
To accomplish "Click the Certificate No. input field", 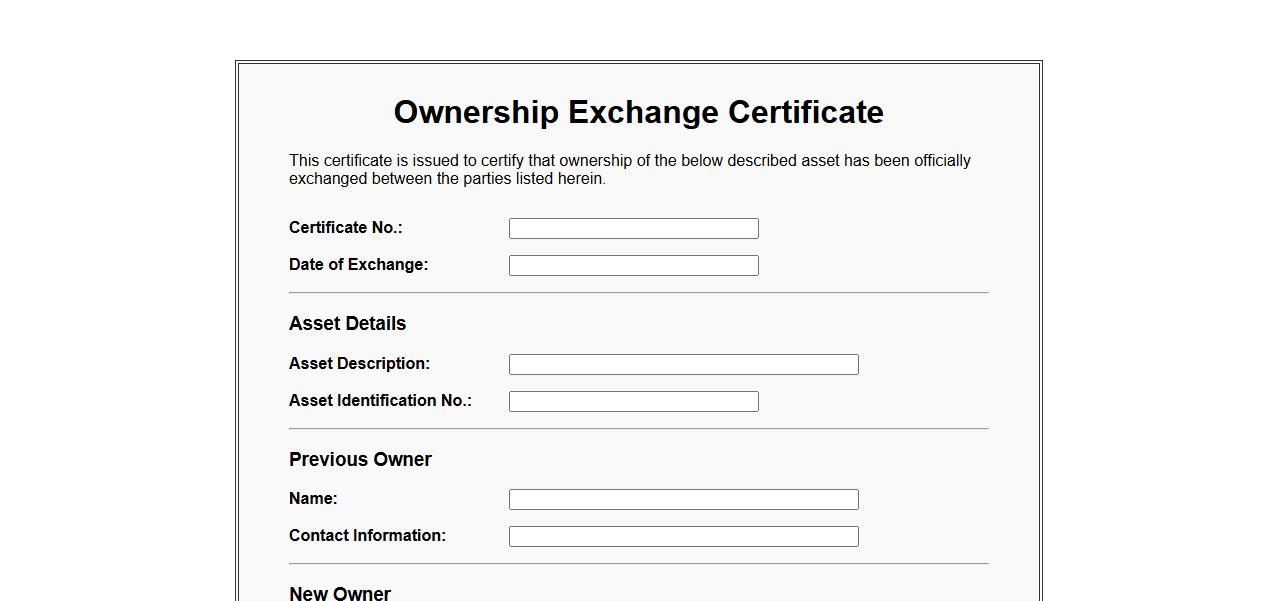I will (x=633, y=228).
